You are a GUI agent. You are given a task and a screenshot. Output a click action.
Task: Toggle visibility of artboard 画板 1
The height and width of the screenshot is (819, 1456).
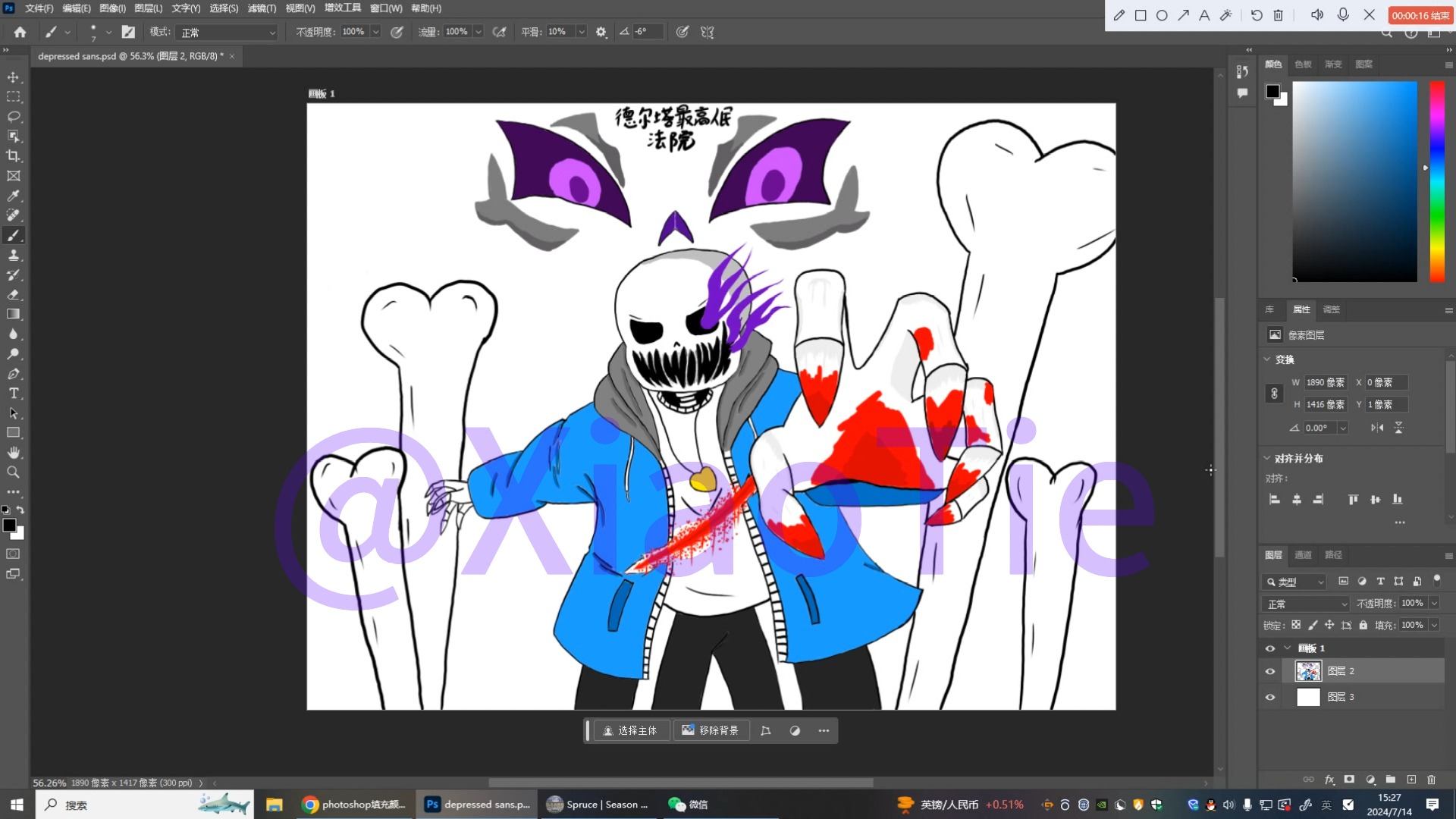tap(1270, 648)
